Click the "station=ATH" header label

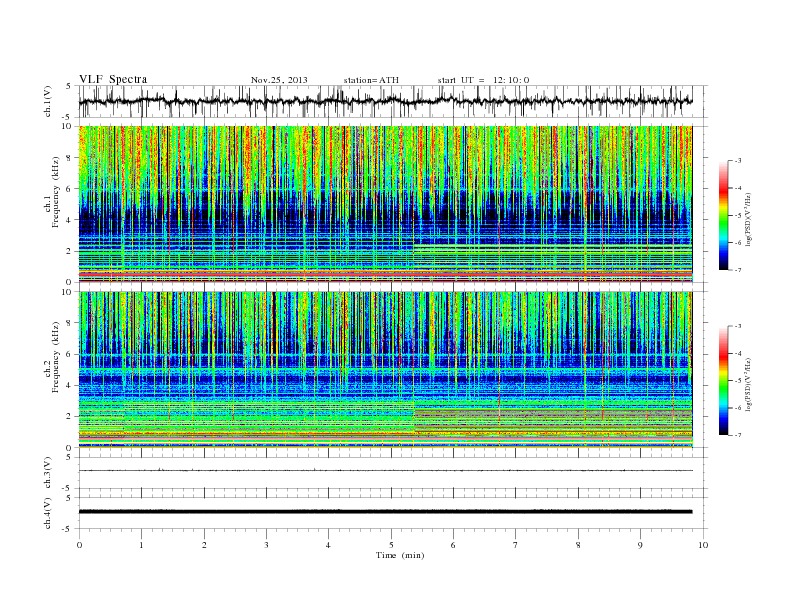click(371, 80)
